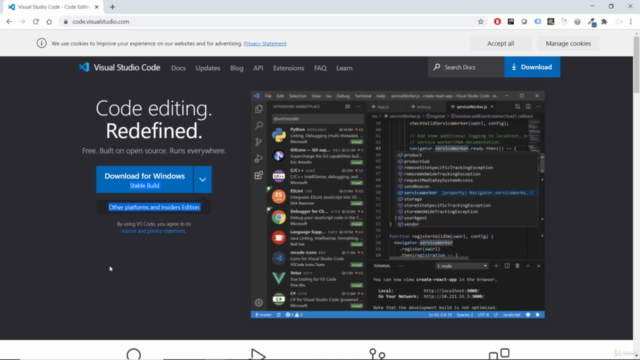Click the info icon in the cookie banner
640x360 pixels.
click(x=42, y=43)
